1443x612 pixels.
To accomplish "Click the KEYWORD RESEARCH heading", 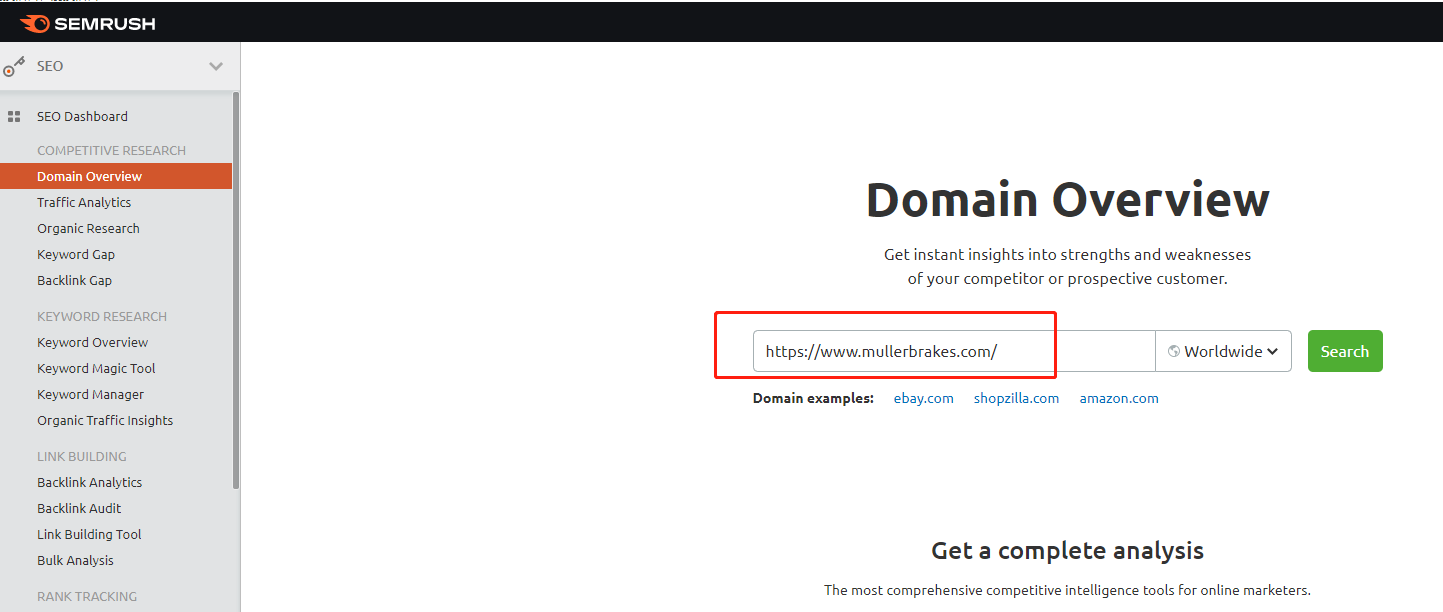I will tap(102, 316).
